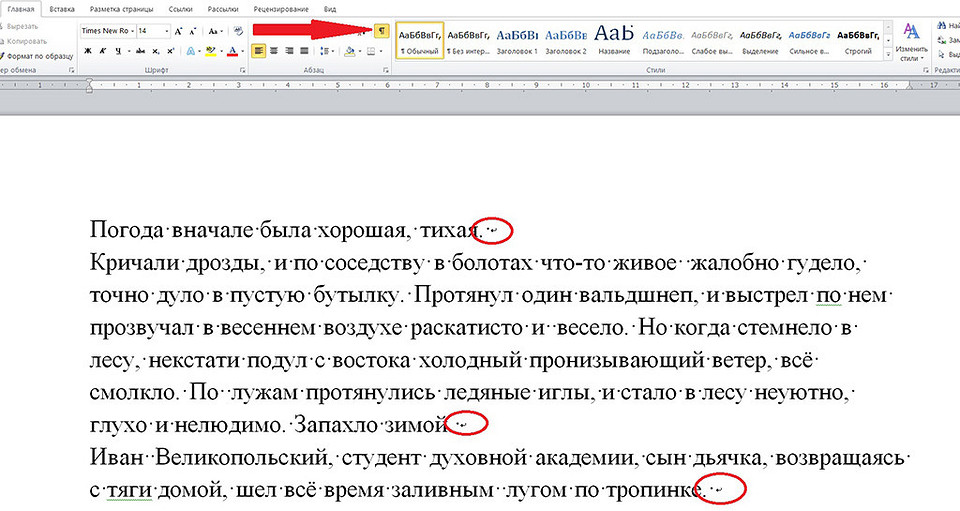Expand the shading color dropdown arrow
The height and width of the screenshot is (511, 960).
click(x=360, y=51)
